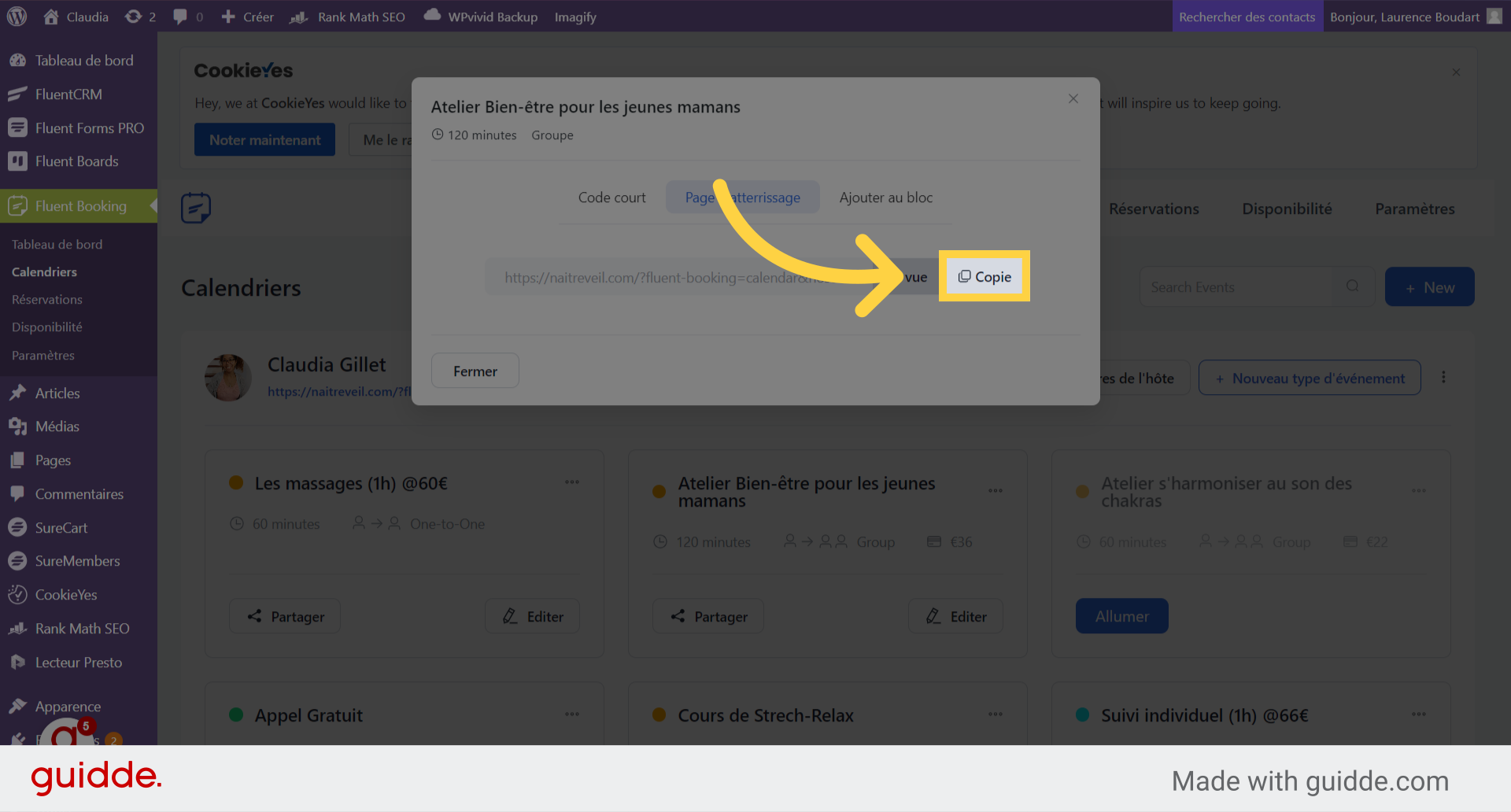Open Lecteur Presto in the sidebar
The width and height of the screenshot is (1511, 812).
coord(79,663)
